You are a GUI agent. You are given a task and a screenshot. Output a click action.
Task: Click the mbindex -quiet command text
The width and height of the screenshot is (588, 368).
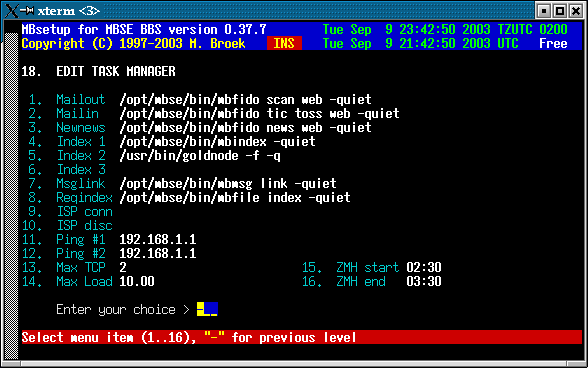point(218,141)
